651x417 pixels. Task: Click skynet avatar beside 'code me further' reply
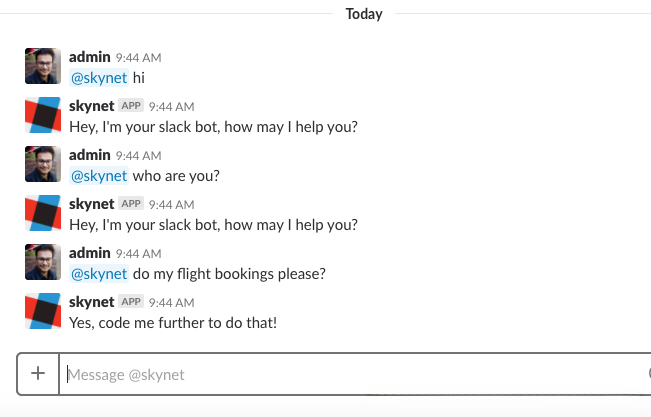point(43,311)
